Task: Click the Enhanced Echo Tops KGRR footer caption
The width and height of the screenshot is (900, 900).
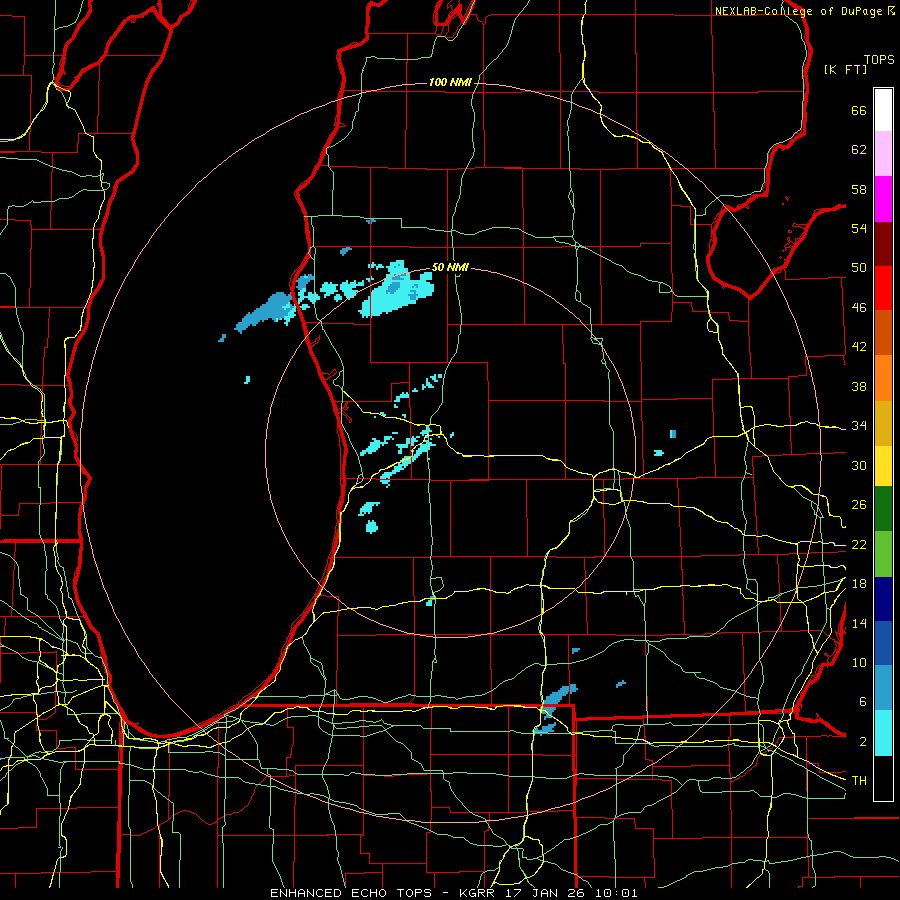Action: coord(453,893)
